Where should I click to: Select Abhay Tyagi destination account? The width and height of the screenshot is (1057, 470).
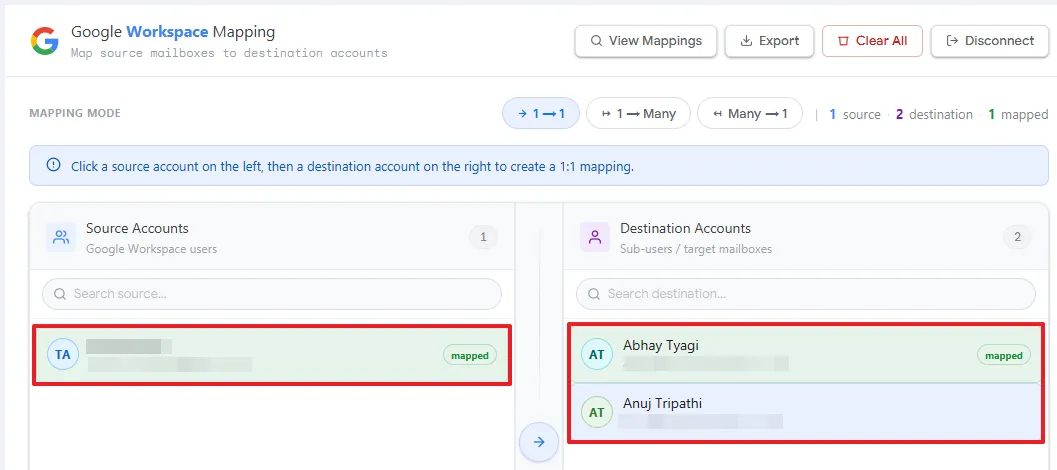coord(806,355)
